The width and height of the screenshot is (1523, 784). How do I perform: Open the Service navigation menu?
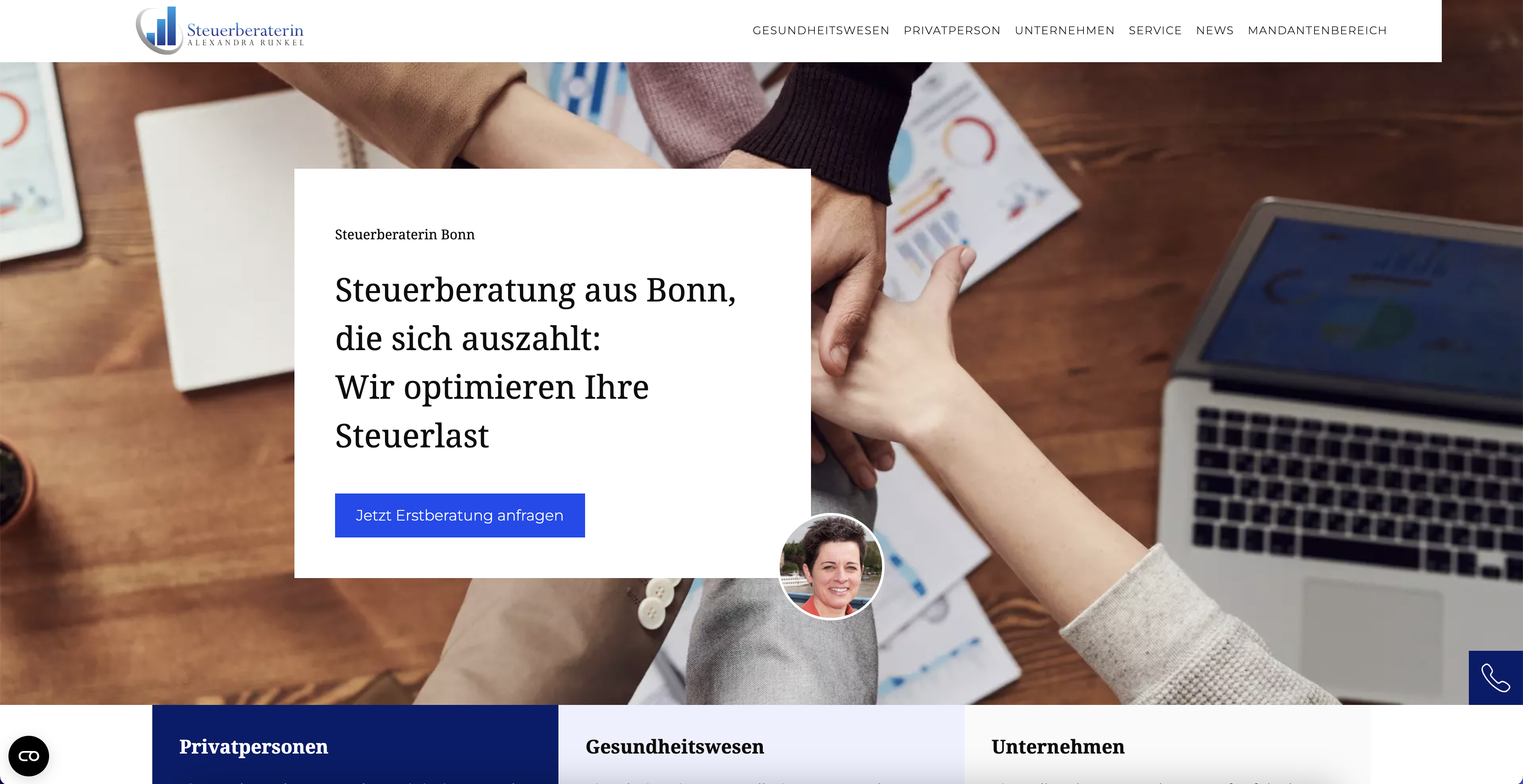click(x=1155, y=30)
